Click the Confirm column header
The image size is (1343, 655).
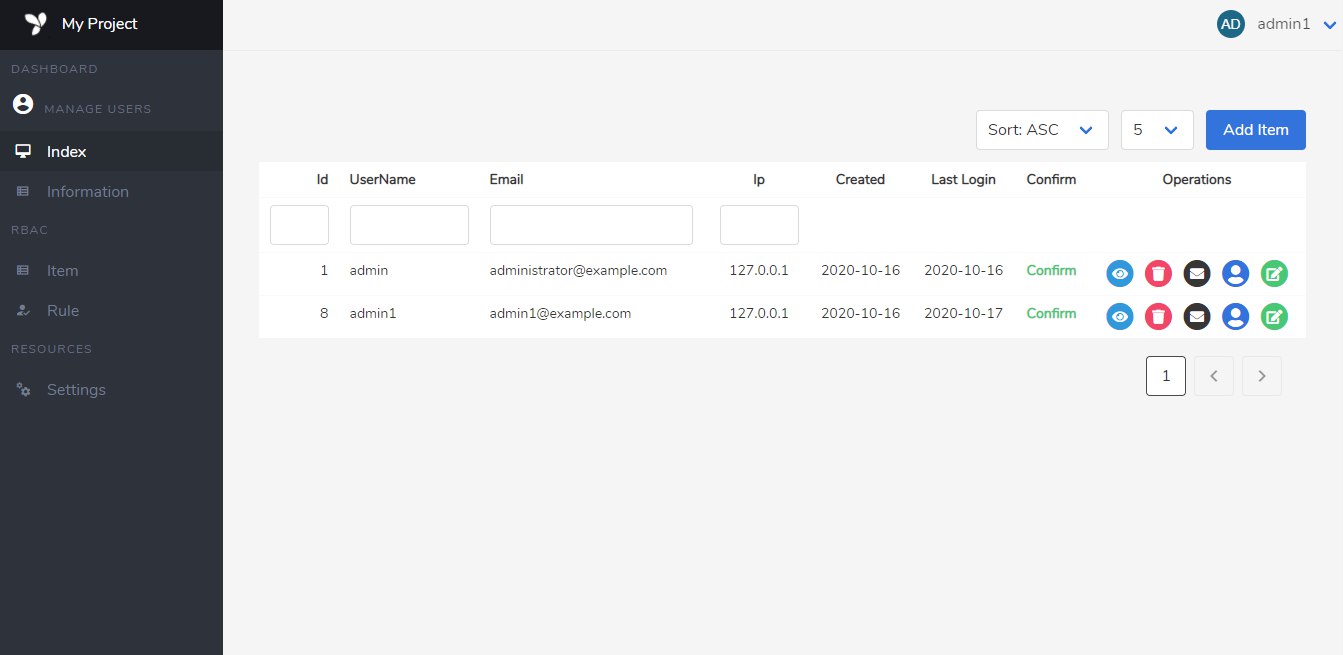point(1051,180)
